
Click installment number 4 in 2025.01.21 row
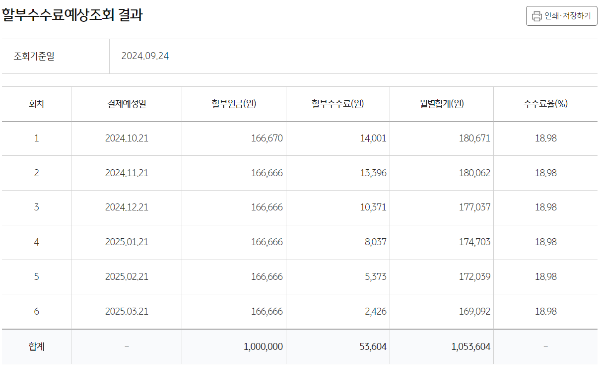pos(36,242)
